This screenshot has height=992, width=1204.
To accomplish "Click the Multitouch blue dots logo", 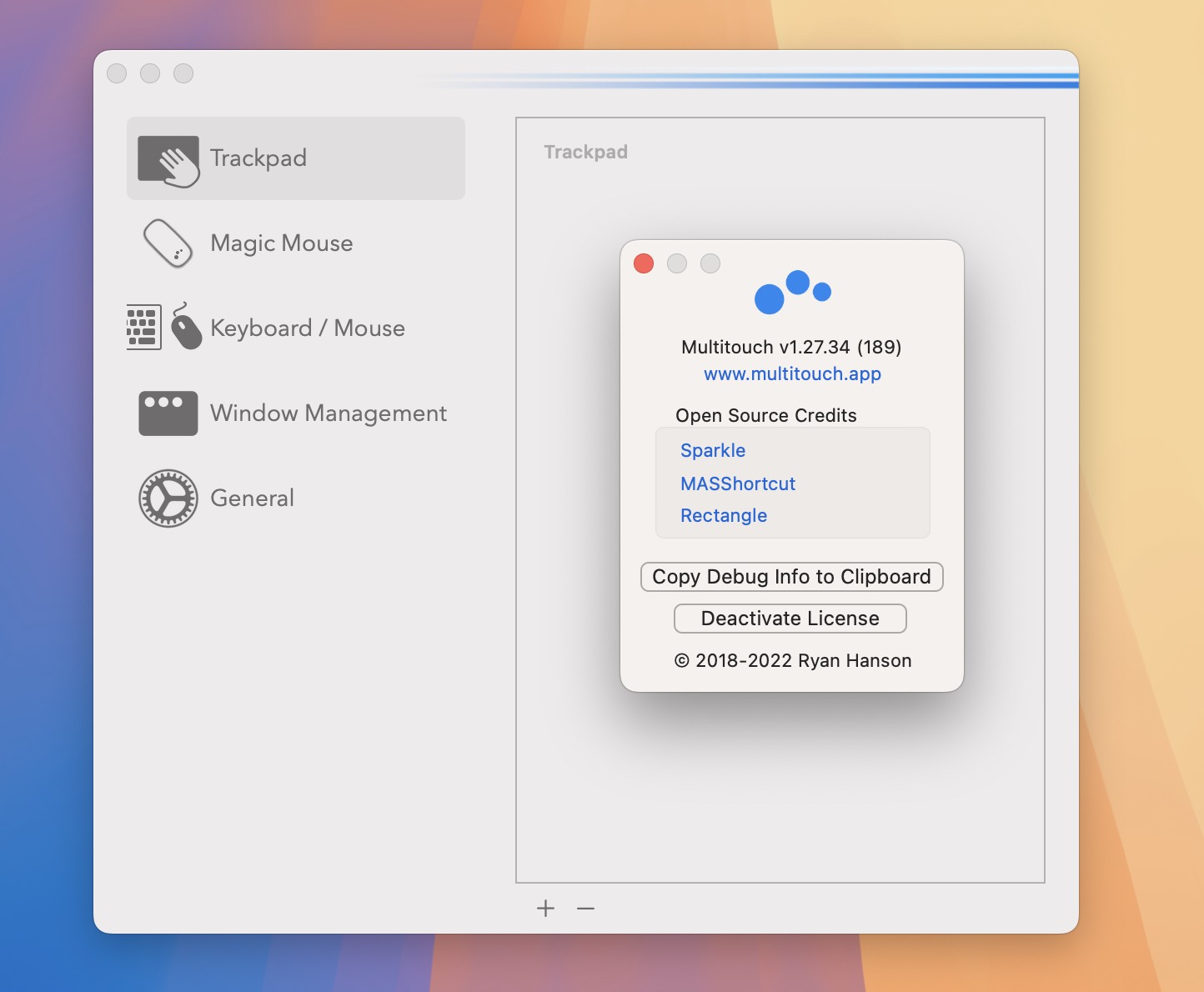I will tap(793, 293).
